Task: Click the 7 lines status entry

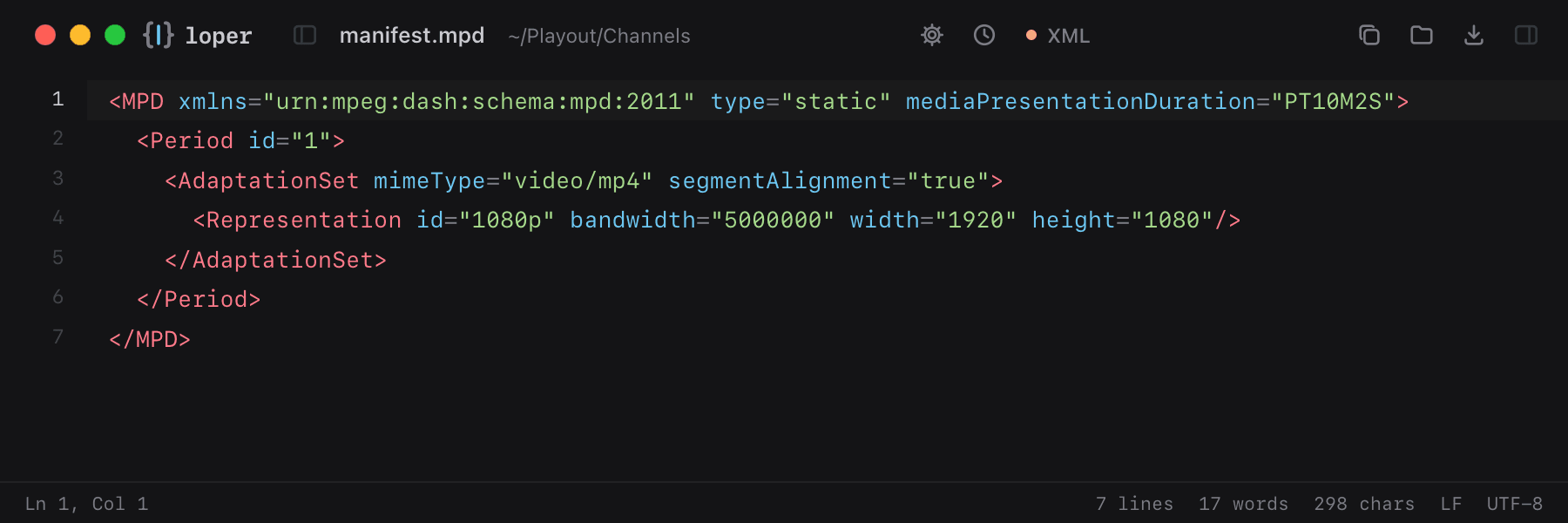Action: pos(1134,504)
